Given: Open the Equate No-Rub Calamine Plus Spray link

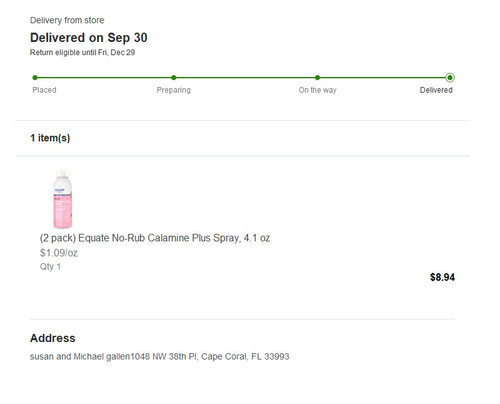Looking at the screenshot, I should click(155, 238).
